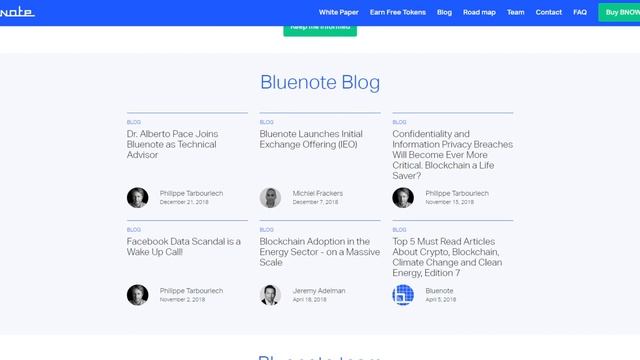Click the December 7, 2018 date
This screenshot has width=640, height=360.
tap(315, 202)
